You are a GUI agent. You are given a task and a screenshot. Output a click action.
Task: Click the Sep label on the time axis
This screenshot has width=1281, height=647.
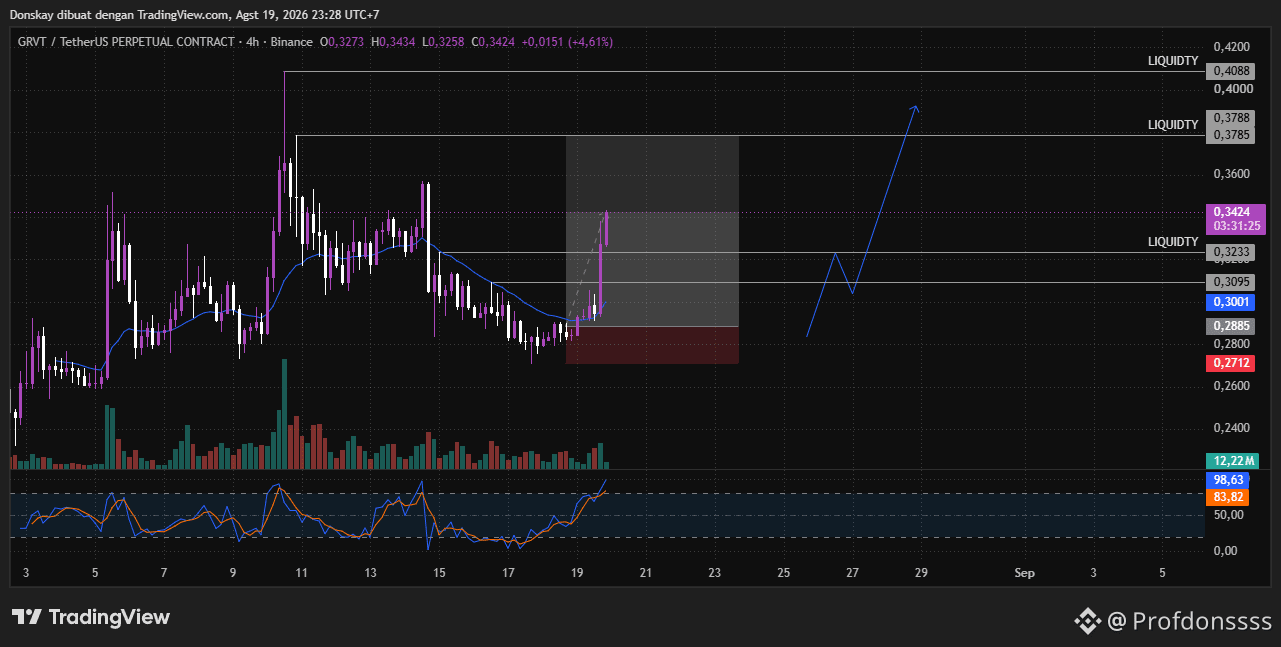pos(1024,573)
